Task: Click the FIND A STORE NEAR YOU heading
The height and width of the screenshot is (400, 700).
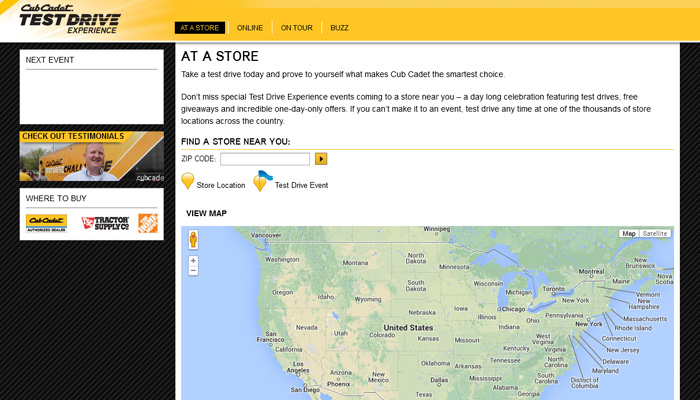Action: click(236, 142)
